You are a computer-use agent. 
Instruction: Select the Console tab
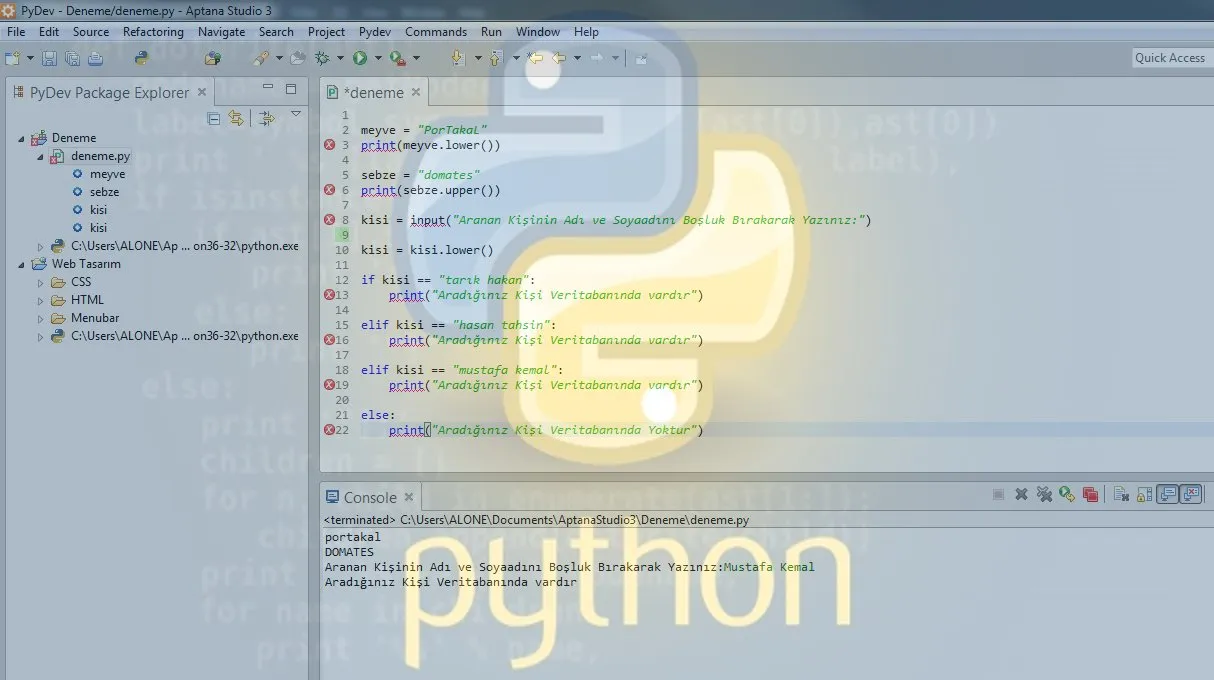(x=370, y=497)
